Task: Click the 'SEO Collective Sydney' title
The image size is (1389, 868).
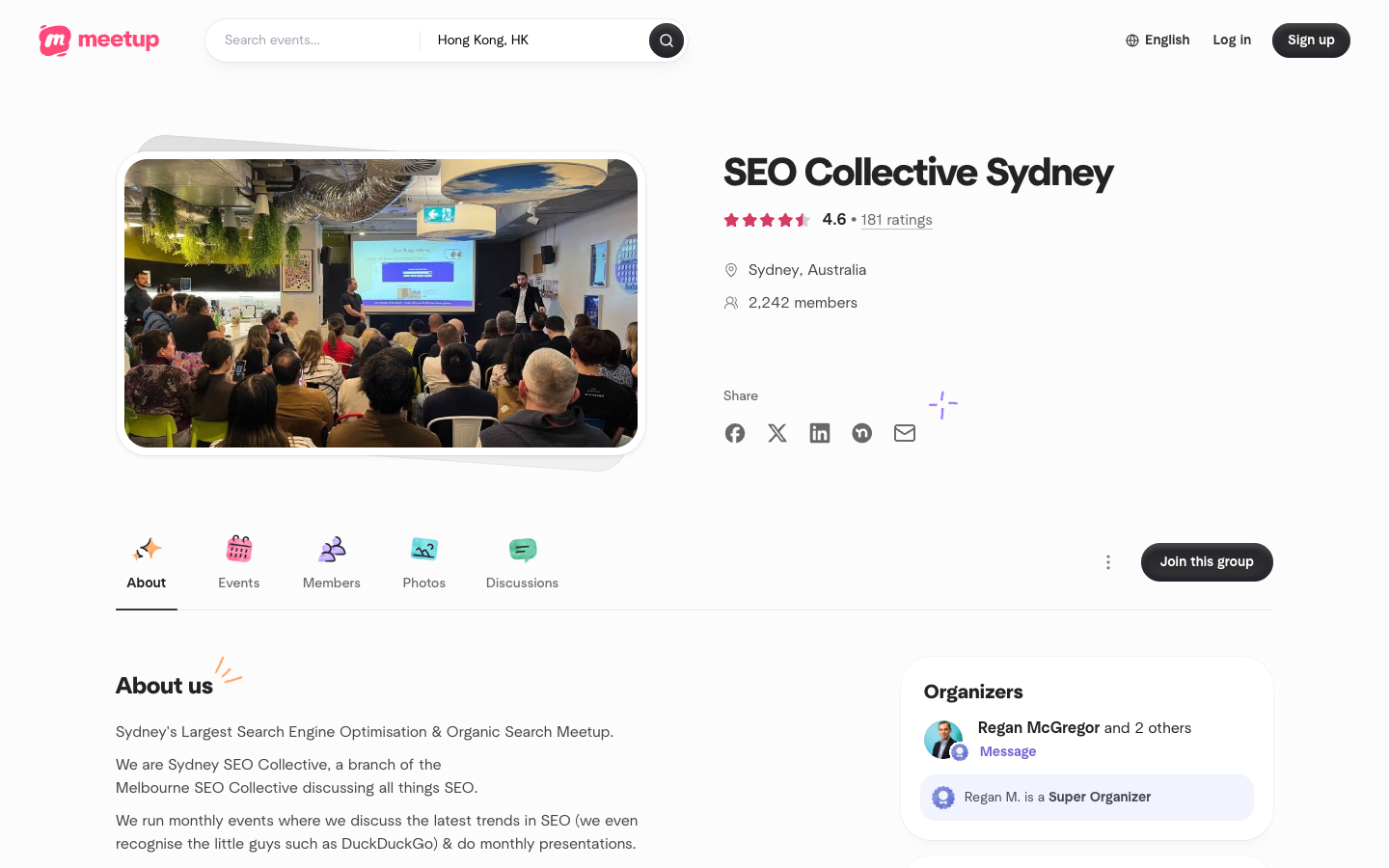Action: pos(918,173)
